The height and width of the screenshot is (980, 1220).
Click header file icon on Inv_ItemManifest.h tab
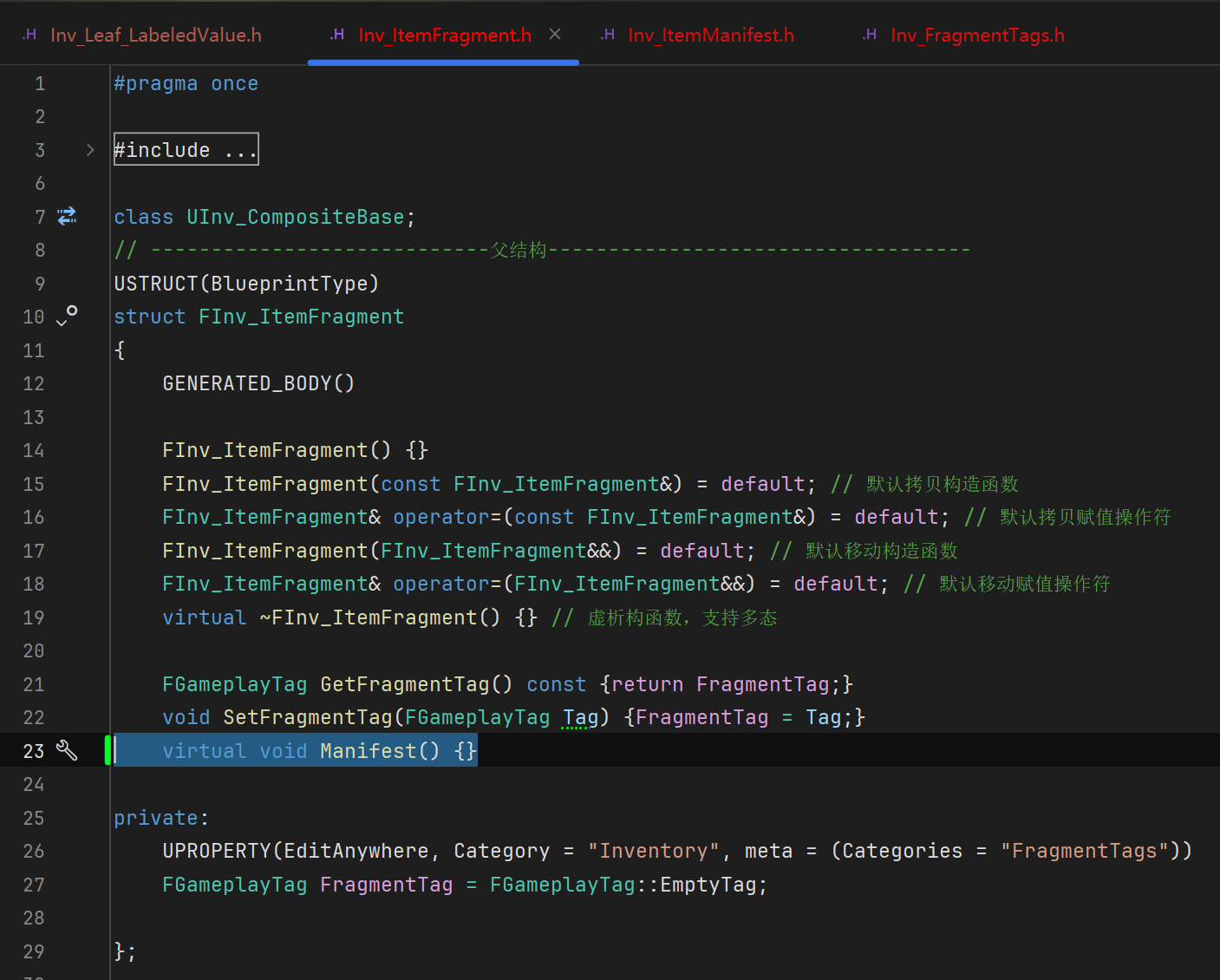(608, 35)
